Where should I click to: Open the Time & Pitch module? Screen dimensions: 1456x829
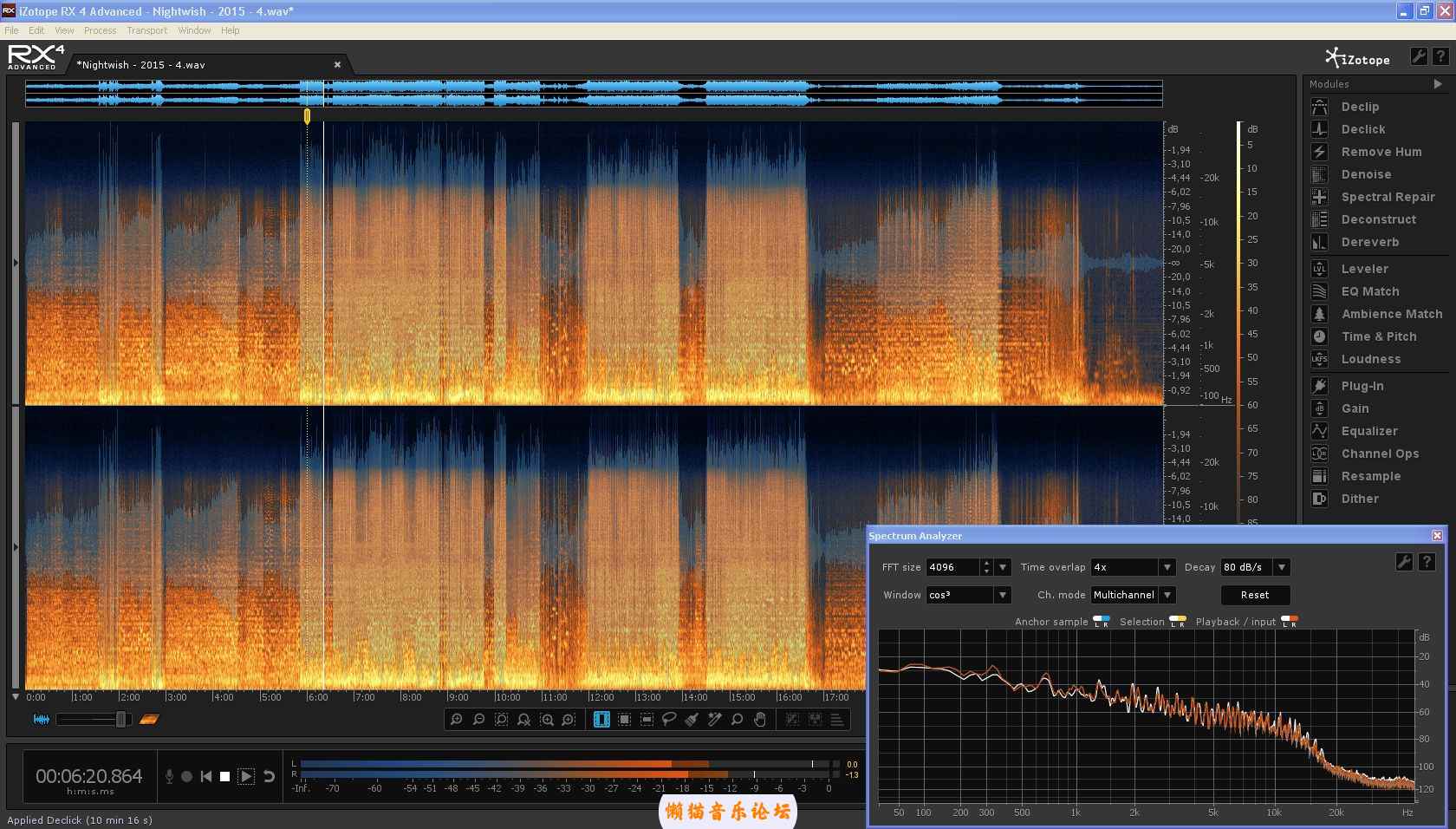tap(1378, 336)
